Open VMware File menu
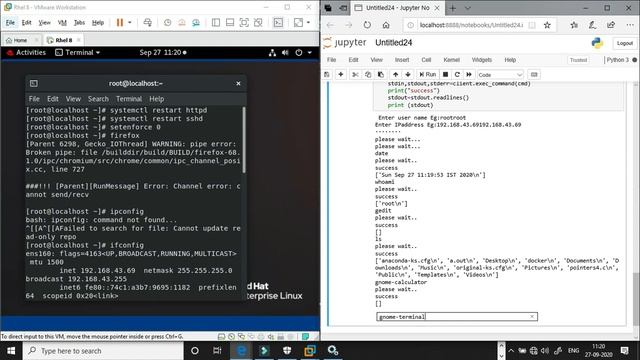This screenshot has height=360, width=640. click(10, 22)
